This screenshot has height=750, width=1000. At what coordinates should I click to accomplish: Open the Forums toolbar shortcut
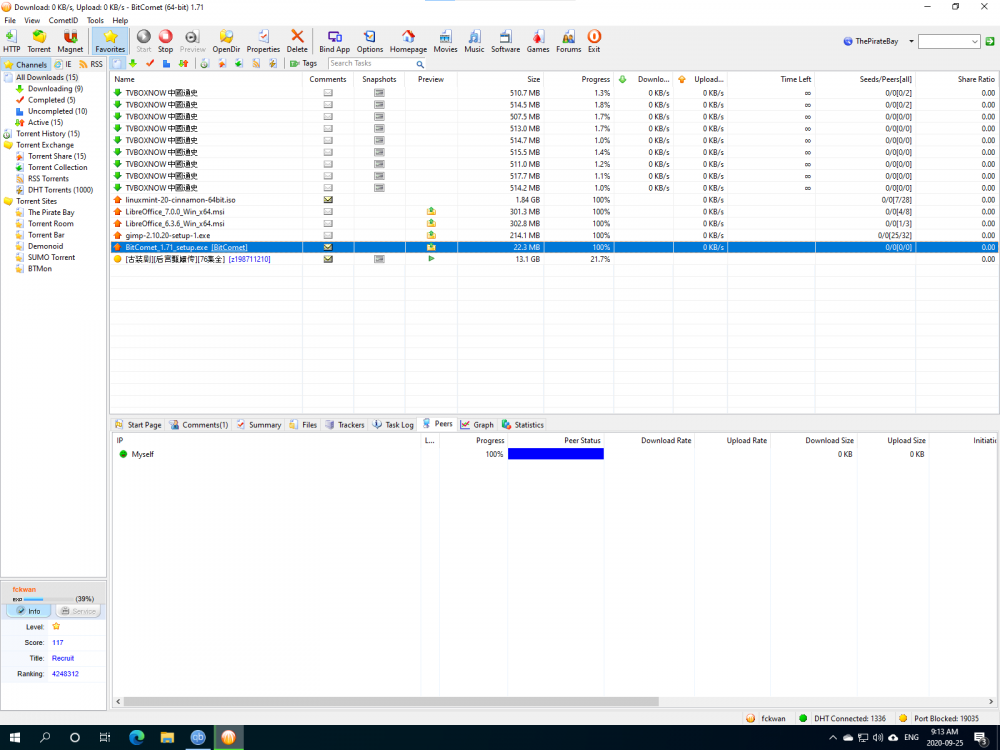568,41
